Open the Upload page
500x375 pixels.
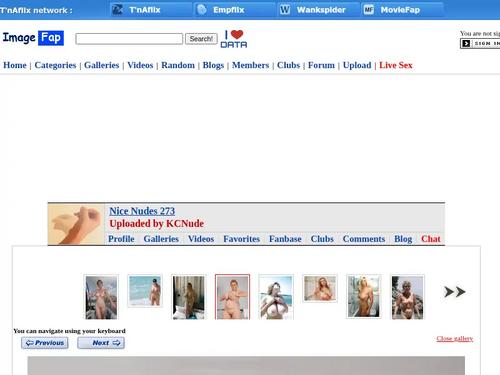click(x=357, y=65)
